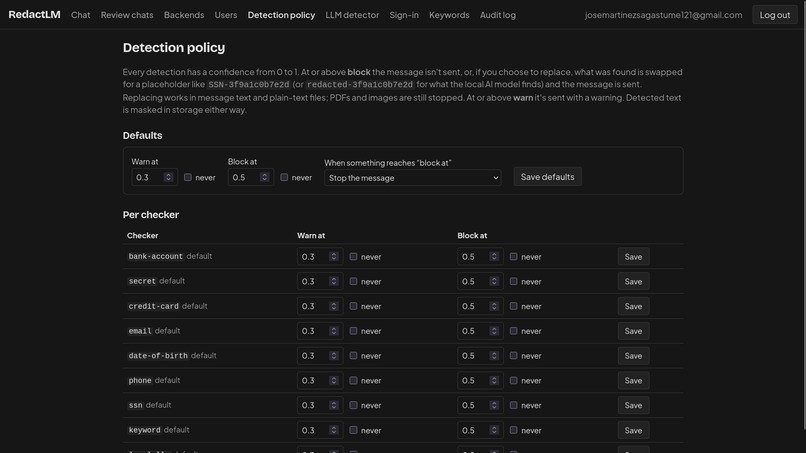Tick keyword Warn at never checkbox
The width and height of the screenshot is (806, 453).
coord(353,430)
